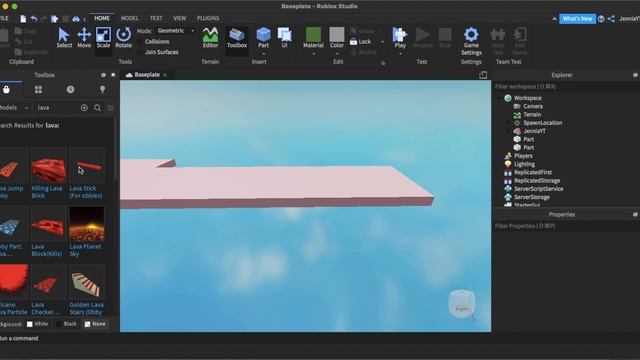Click the view selector cube in viewport
This screenshot has width=640, height=360.
pyautogui.click(x=462, y=303)
